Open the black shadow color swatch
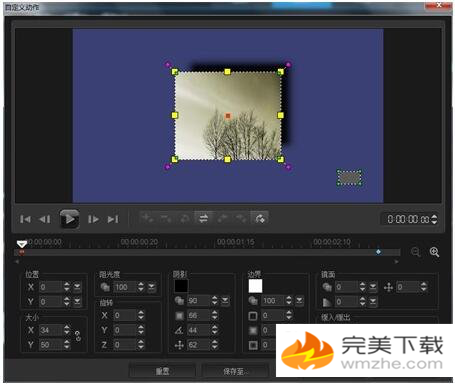Viewport: 455px width, 385px height. tap(181, 286)
